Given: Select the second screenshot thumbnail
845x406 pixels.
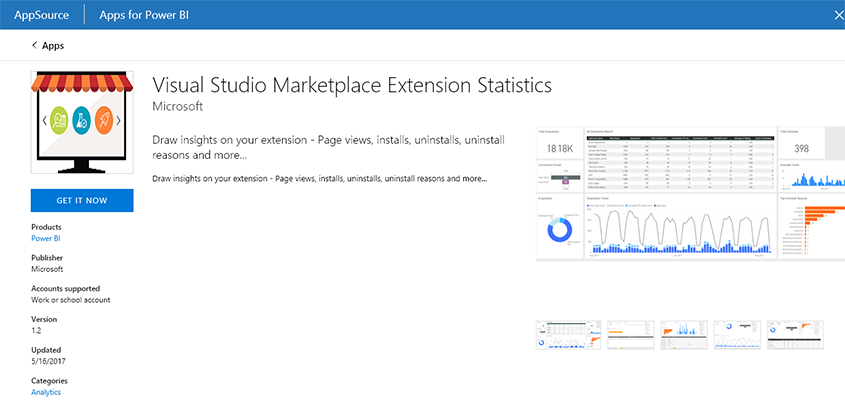Looking at the screenshot, I should tap(631, 335).
